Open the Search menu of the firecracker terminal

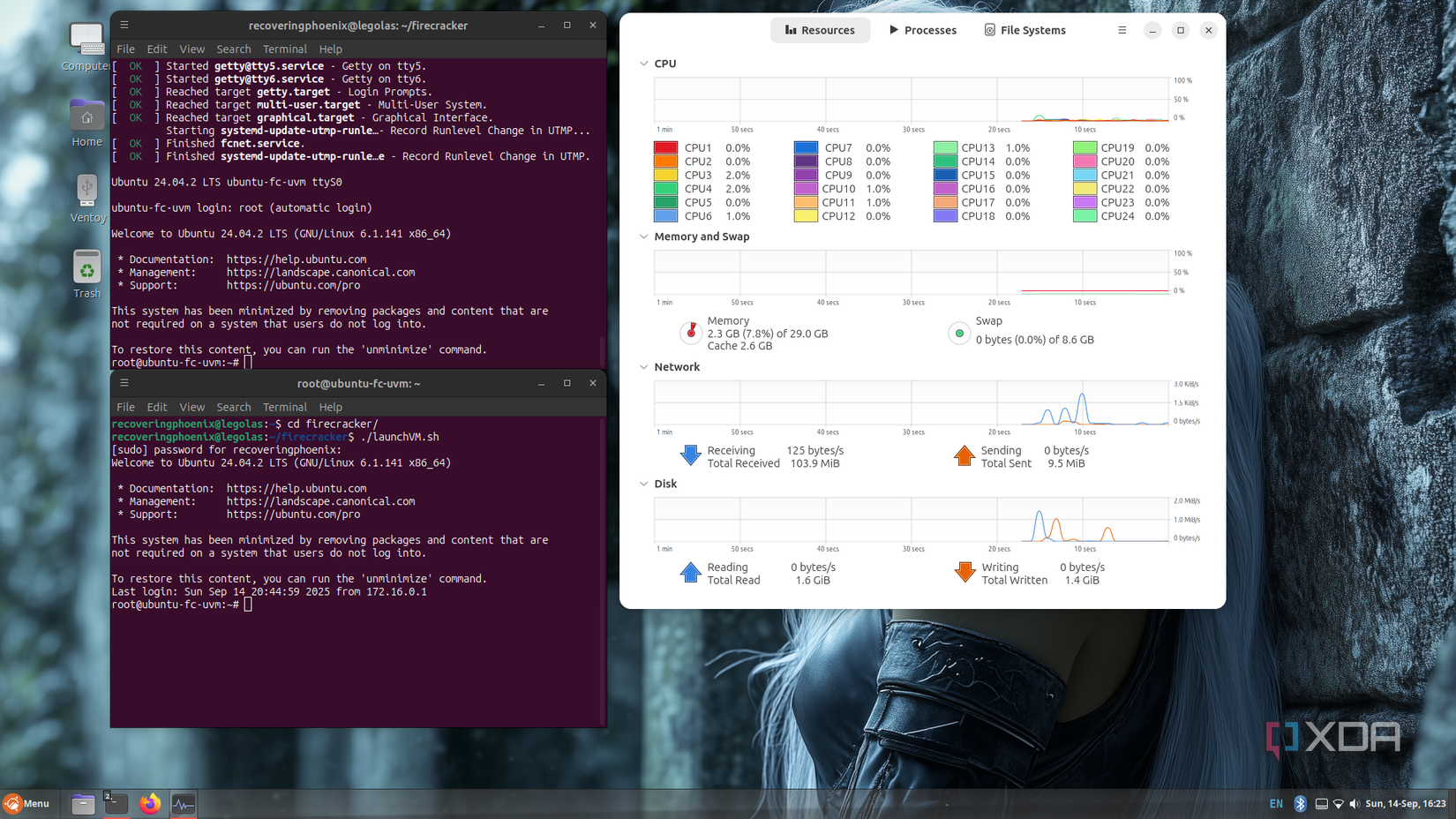(x=233, y=49)
